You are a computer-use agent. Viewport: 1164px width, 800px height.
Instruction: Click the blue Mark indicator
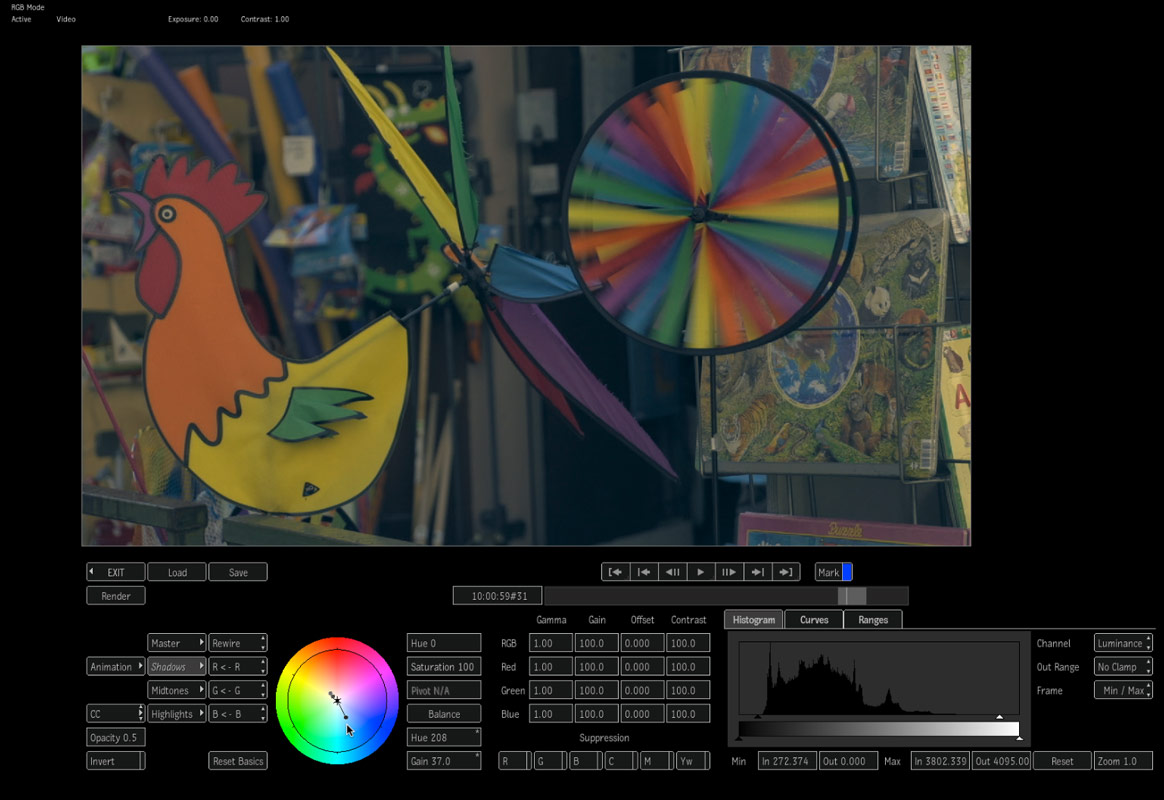tap(847, 572)
